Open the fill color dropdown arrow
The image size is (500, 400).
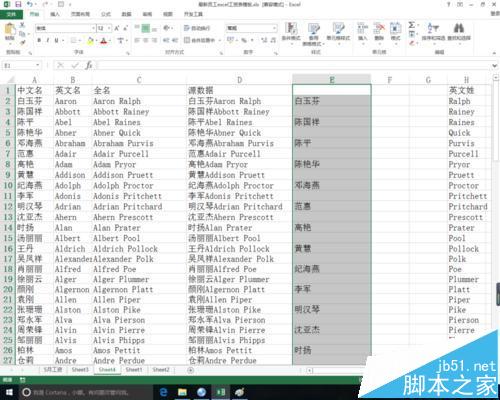(96, 41)
